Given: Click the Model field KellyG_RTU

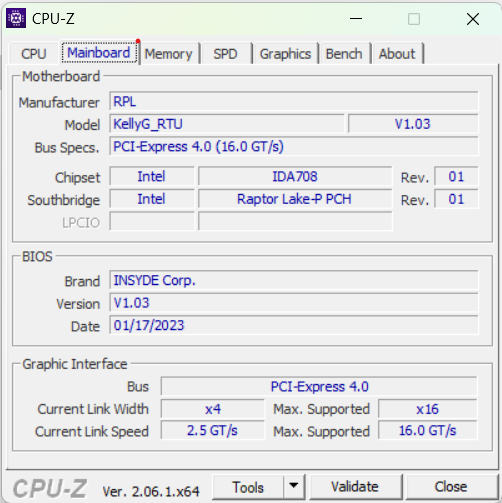Looking at the screenshot, I should click(x=227, y=124).
